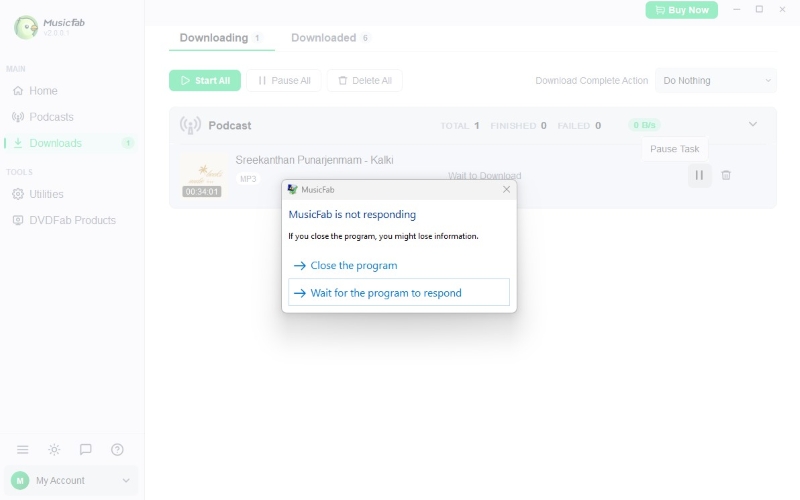
Task: Switch to the Downloaded tab
Action: click(330, 38)
